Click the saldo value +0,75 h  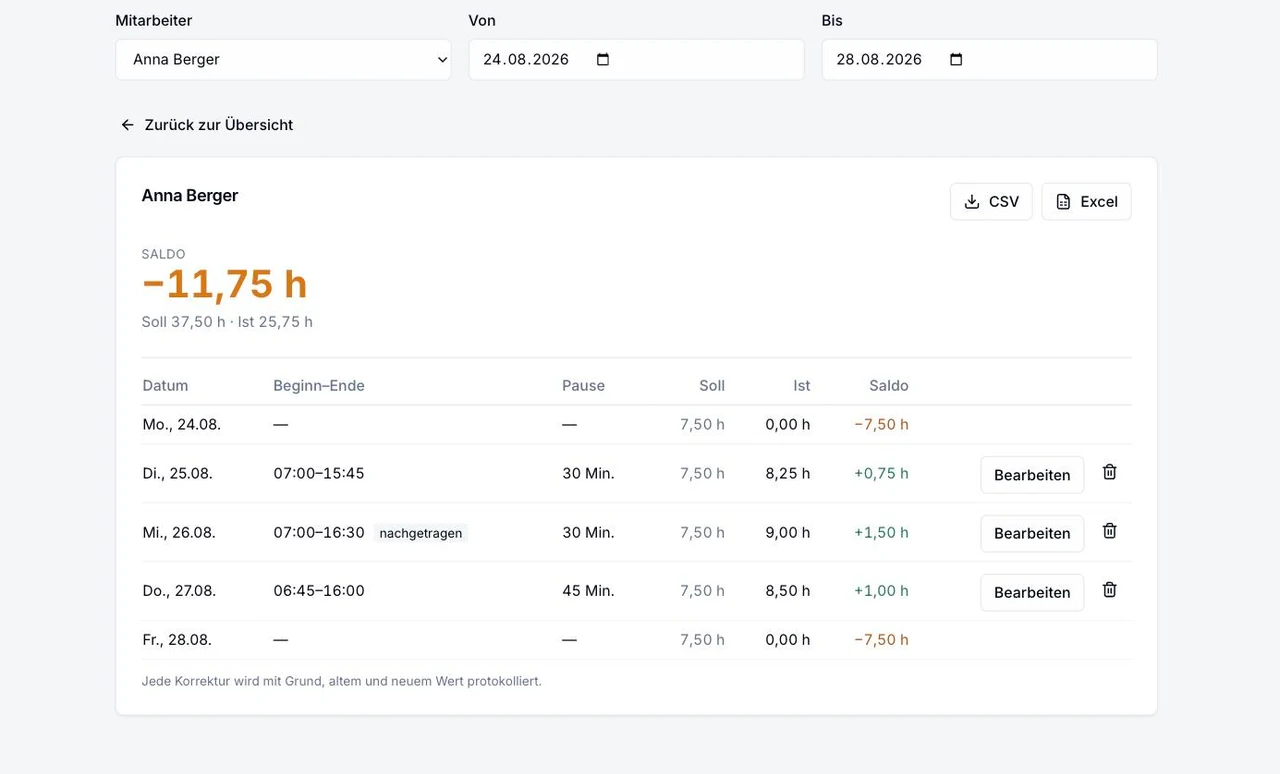pos(881,473)
